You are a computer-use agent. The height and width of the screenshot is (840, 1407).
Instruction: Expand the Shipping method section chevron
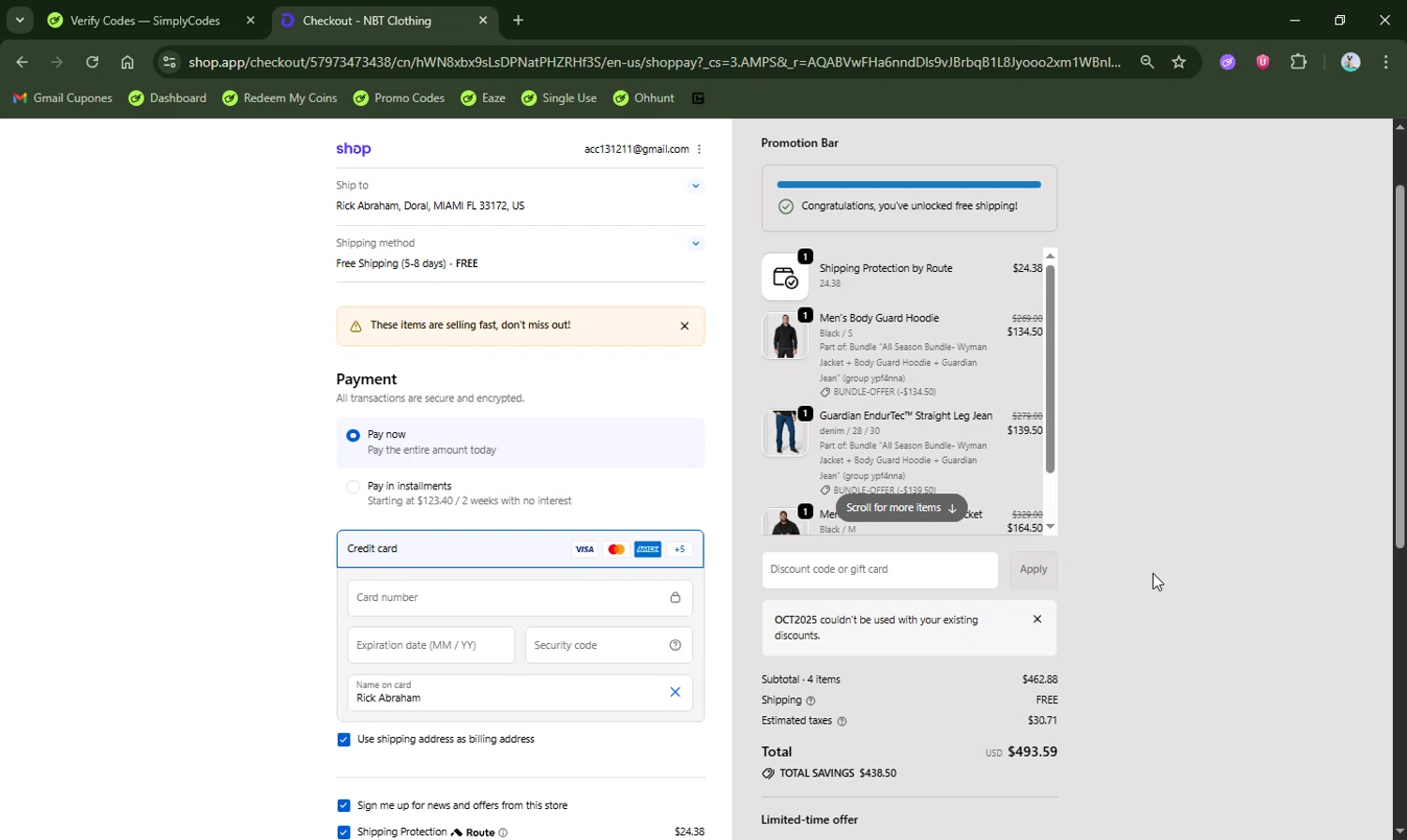pos(695,244)
